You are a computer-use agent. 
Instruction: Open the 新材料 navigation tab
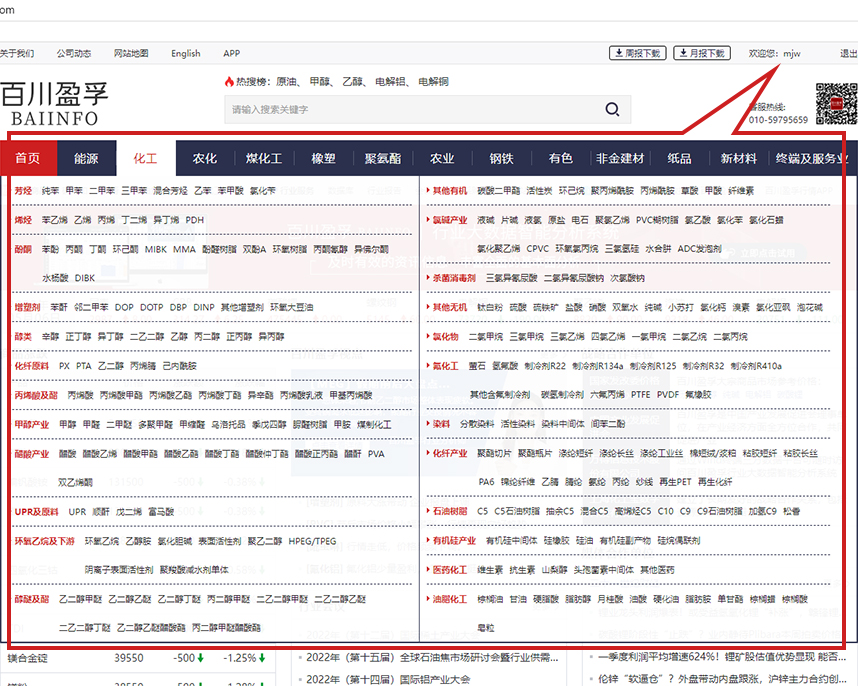[x=738, y=158]
